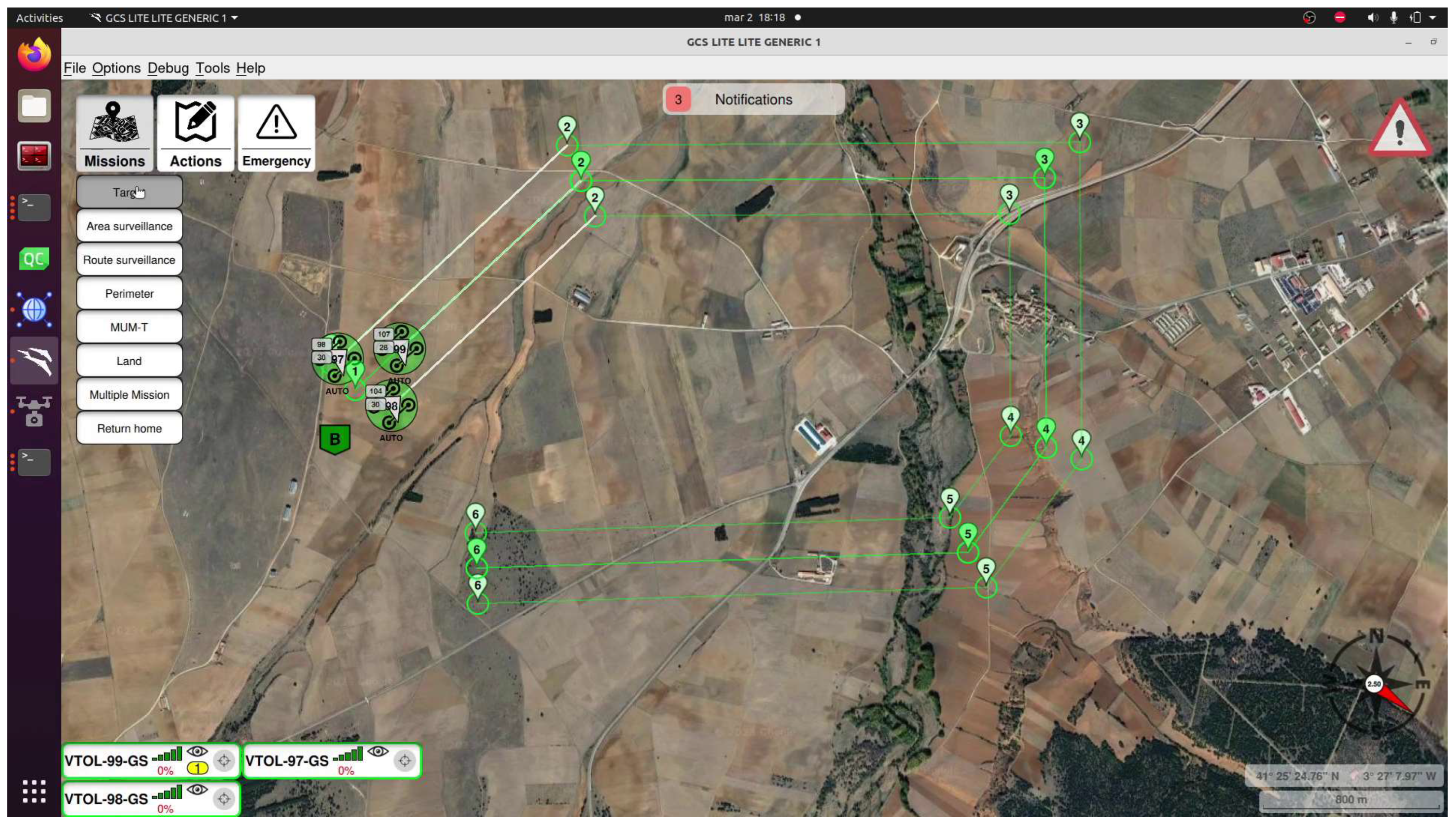Toggle the eye visibility for VTOL-97-GS
Image resolution: width=1456 pixels, height=826 pixels.
point(378,752)
